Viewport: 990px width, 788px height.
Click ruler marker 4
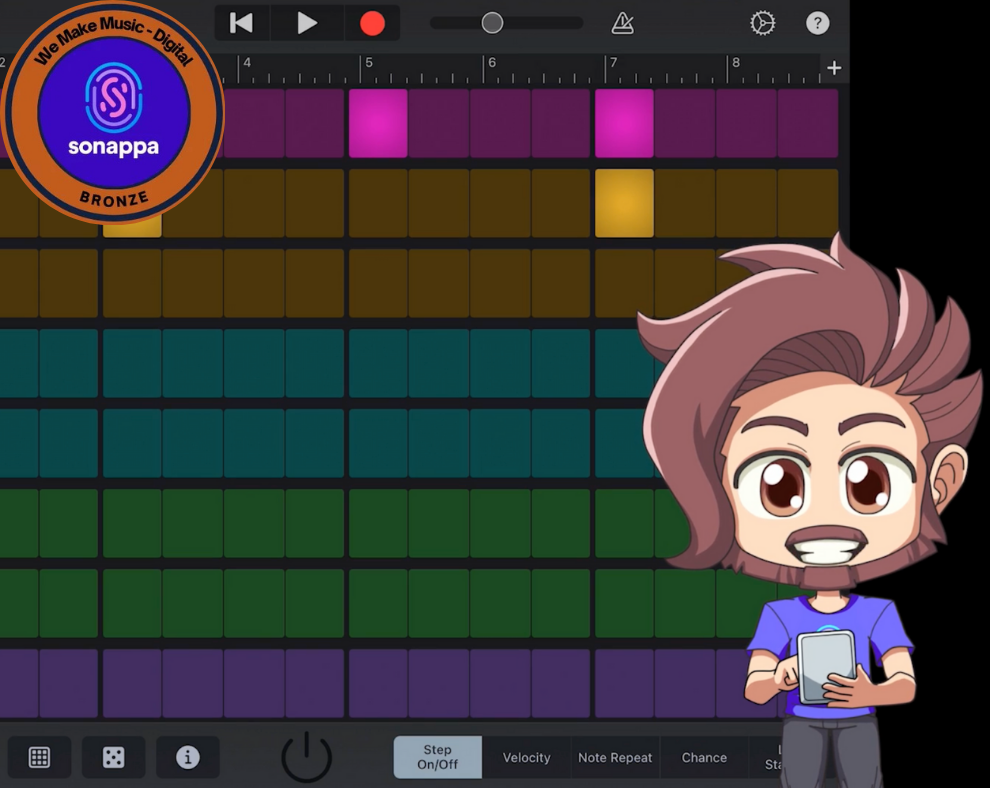[247, 63]
